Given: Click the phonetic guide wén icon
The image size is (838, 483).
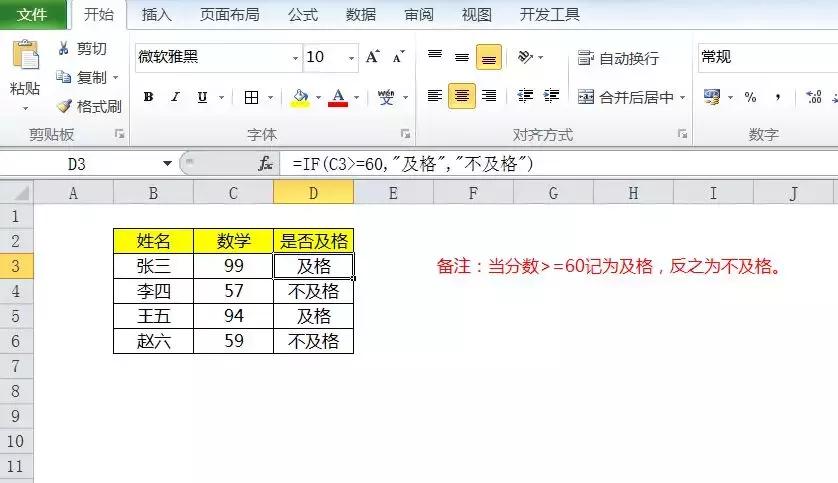Looking at the screenshot, I should (385, 97).
